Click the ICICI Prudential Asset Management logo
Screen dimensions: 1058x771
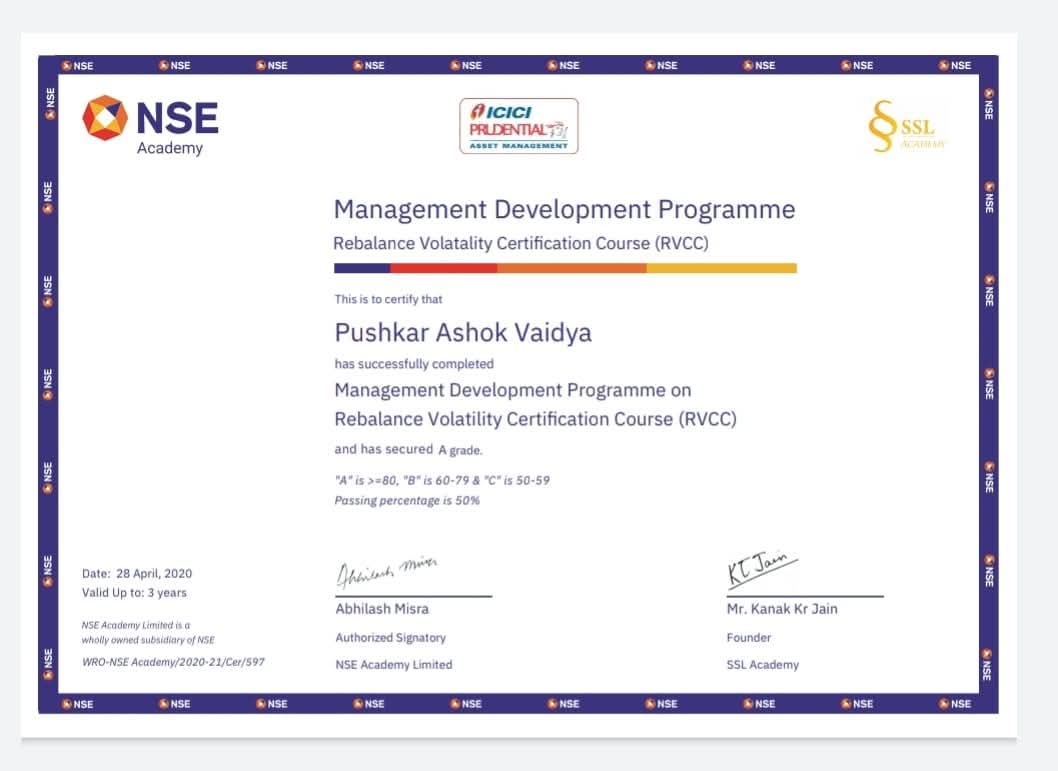pyautogui.click(x=518, y=126)
